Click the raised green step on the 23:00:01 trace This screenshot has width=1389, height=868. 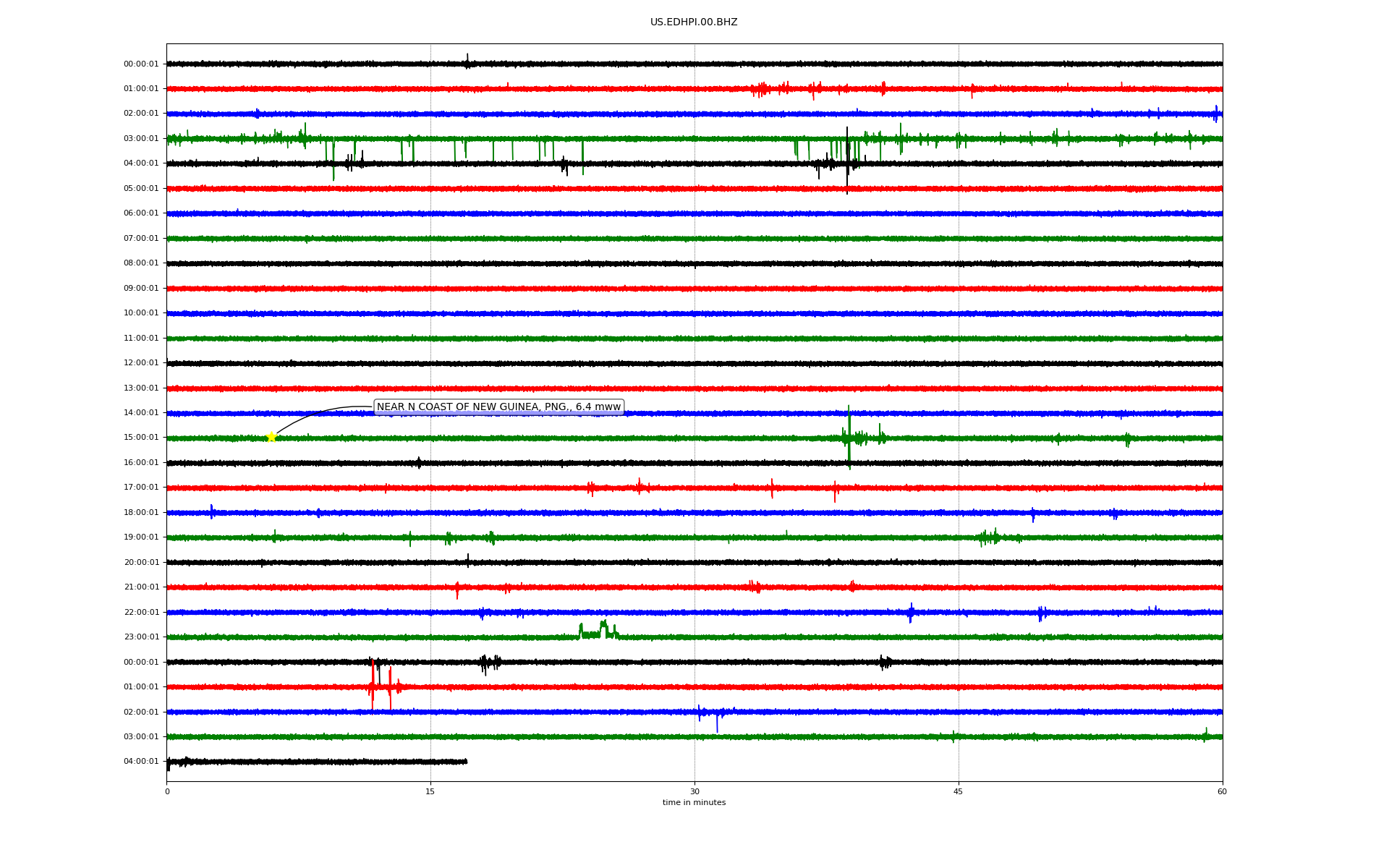pos(598,631)
